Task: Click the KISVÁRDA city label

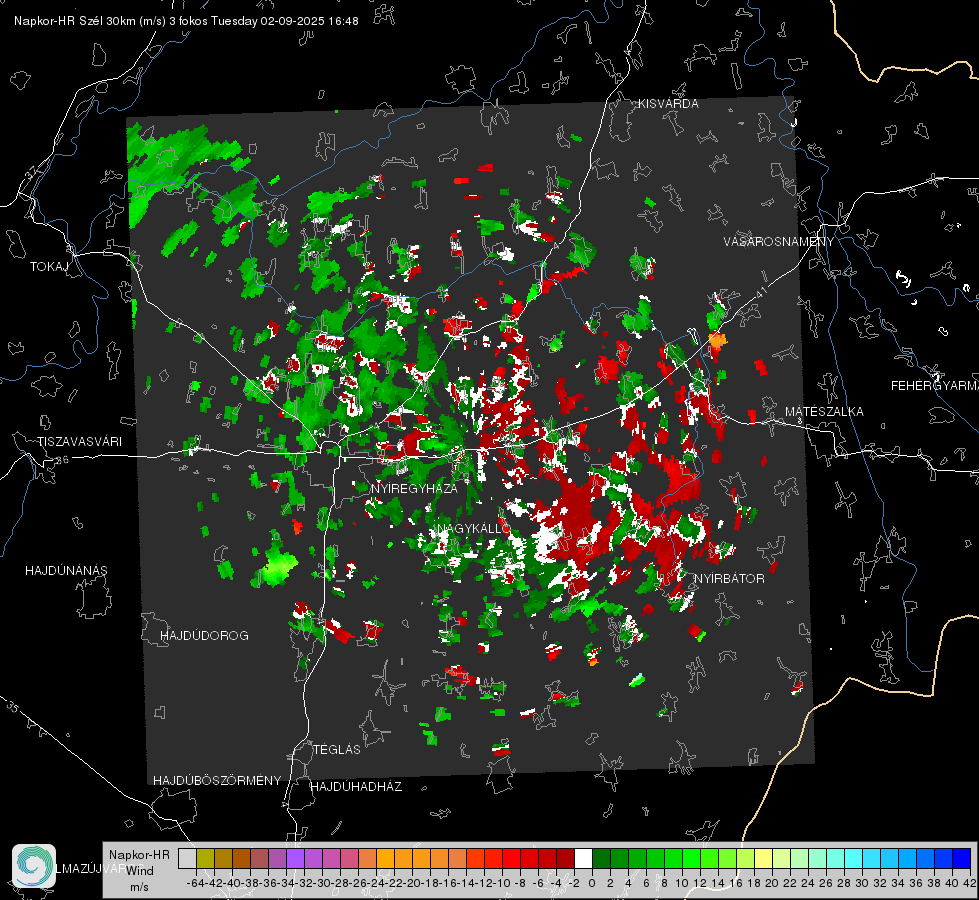Action: tap(668, 104)
